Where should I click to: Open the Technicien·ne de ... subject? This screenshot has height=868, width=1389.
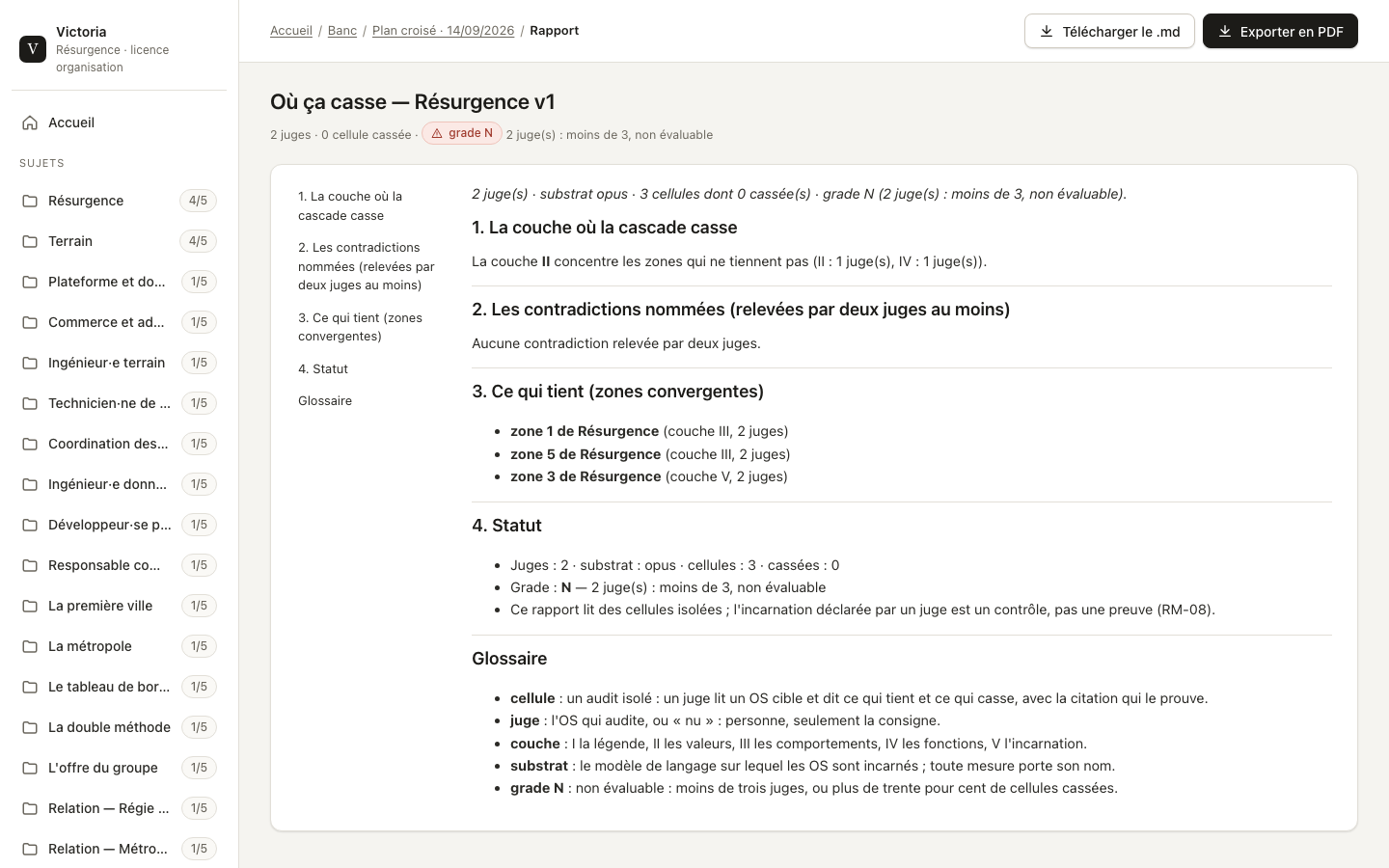(x=119, y=403)
